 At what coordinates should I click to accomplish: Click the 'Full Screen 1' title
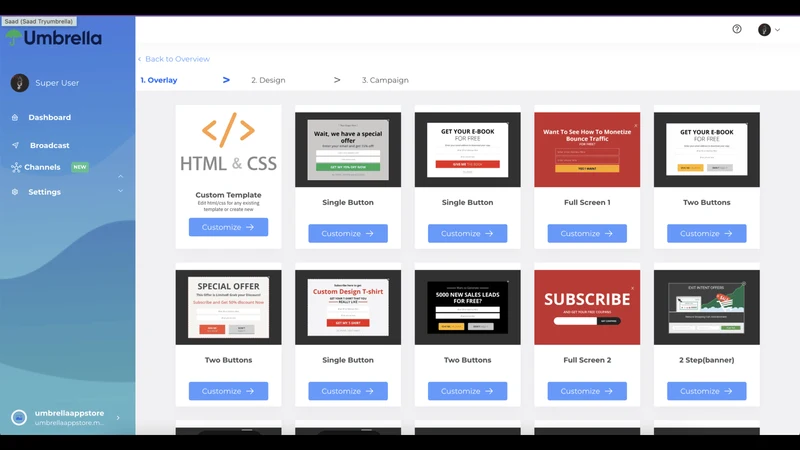click(x=587, y=203)
